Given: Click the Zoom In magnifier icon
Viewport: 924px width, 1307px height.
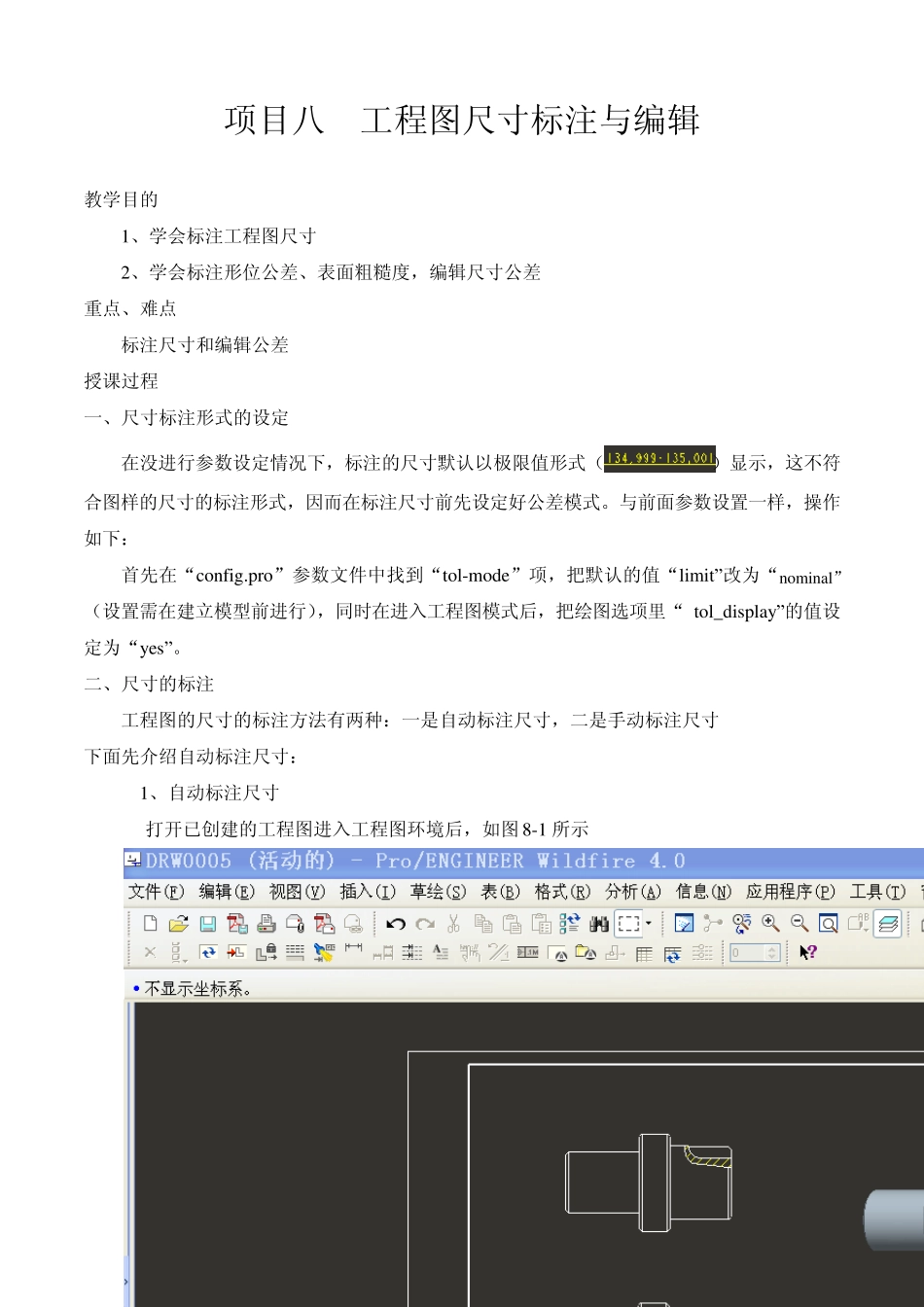Looking at the screenshot, I should coord(771,923).
